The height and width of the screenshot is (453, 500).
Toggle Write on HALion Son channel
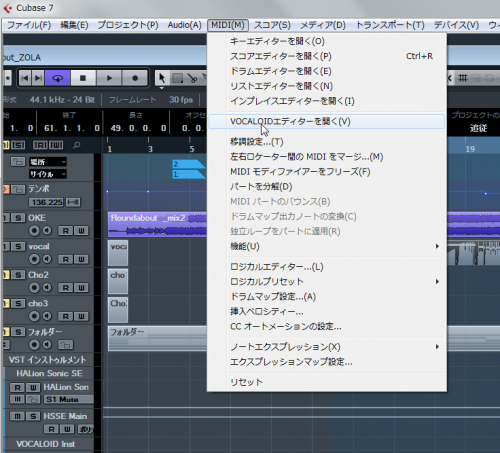(33, 387)
